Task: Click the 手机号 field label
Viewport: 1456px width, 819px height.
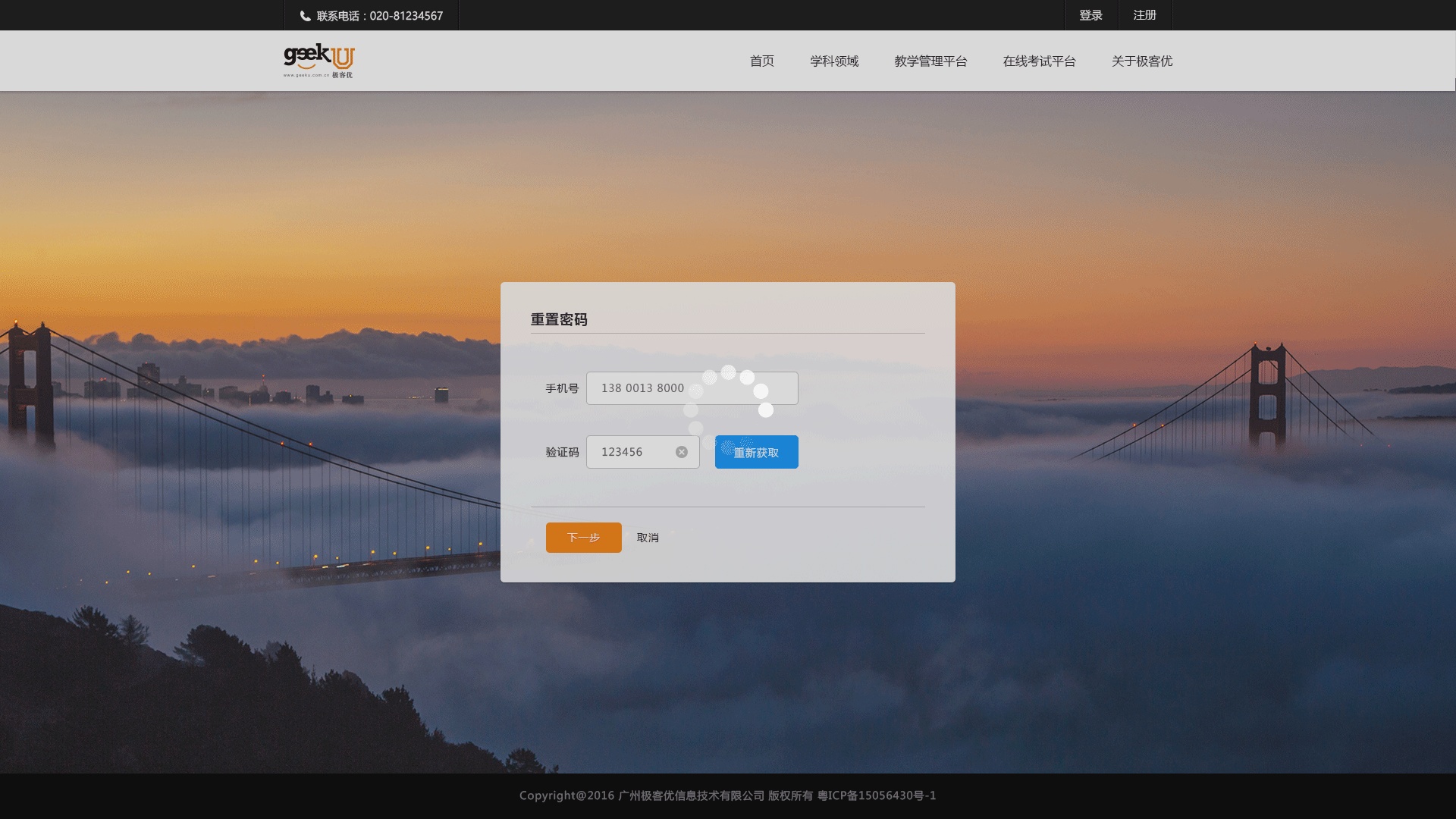Action: coord(562,388)
